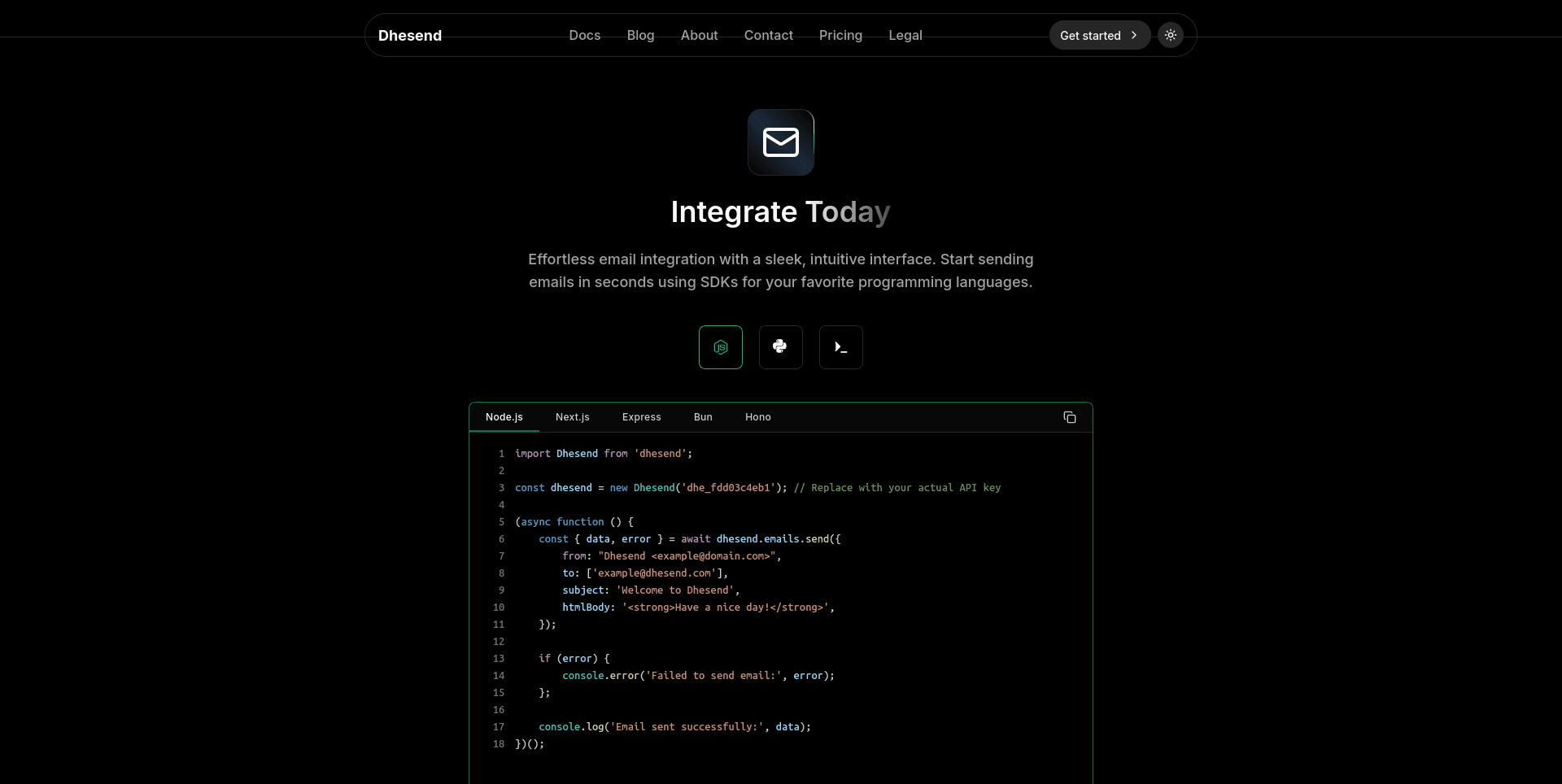
Task: Select the Node.js code tab
Action: [504, 417]
